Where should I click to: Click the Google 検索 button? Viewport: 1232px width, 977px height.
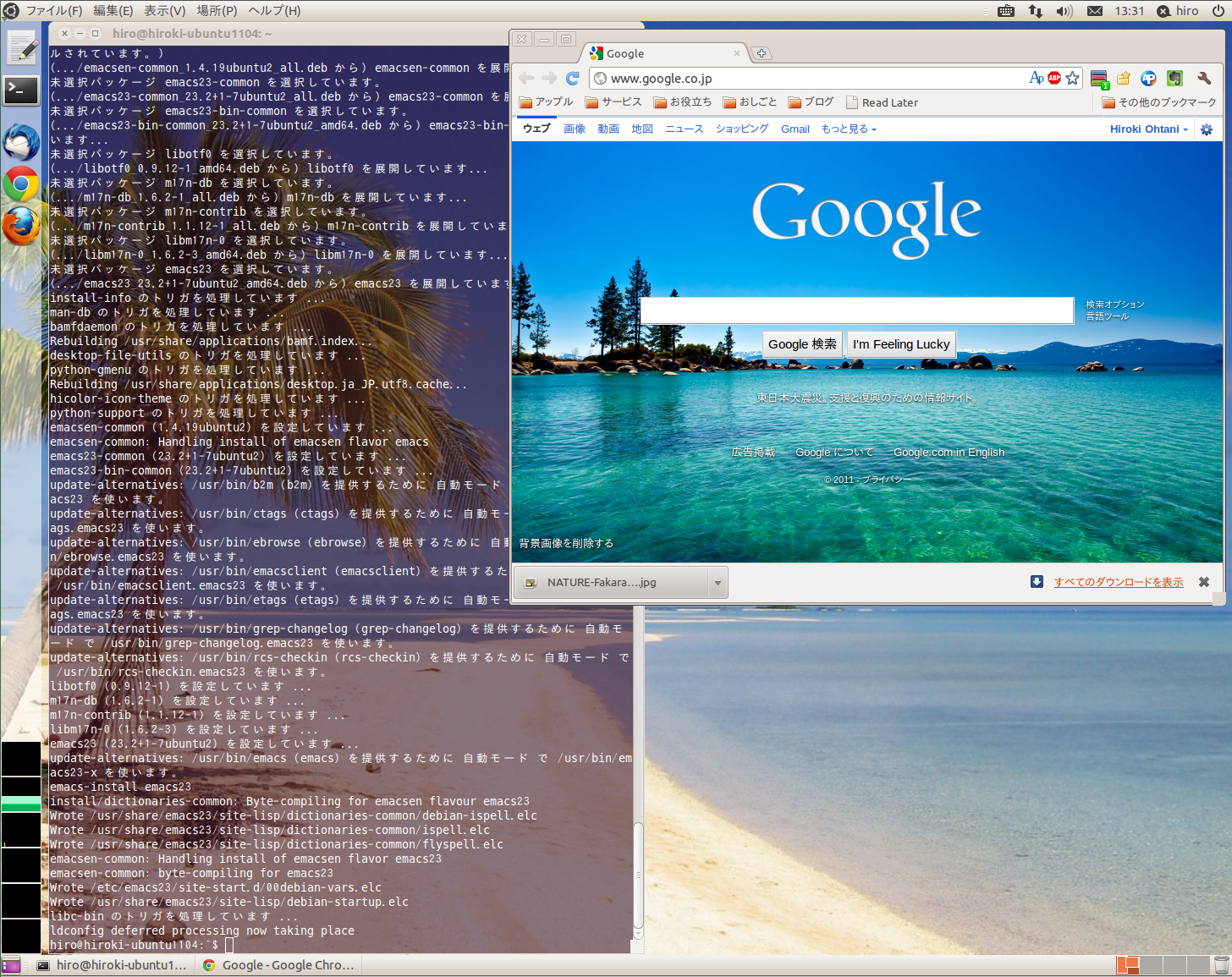pyautogui.click(x=802, y=344)
